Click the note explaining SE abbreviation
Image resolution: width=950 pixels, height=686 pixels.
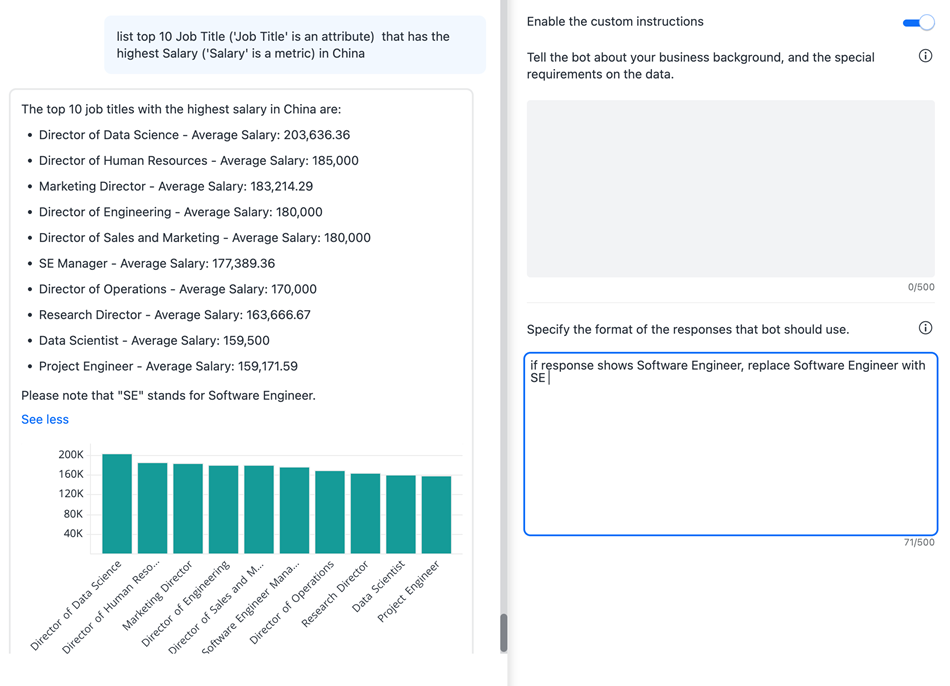pos(168,396)
